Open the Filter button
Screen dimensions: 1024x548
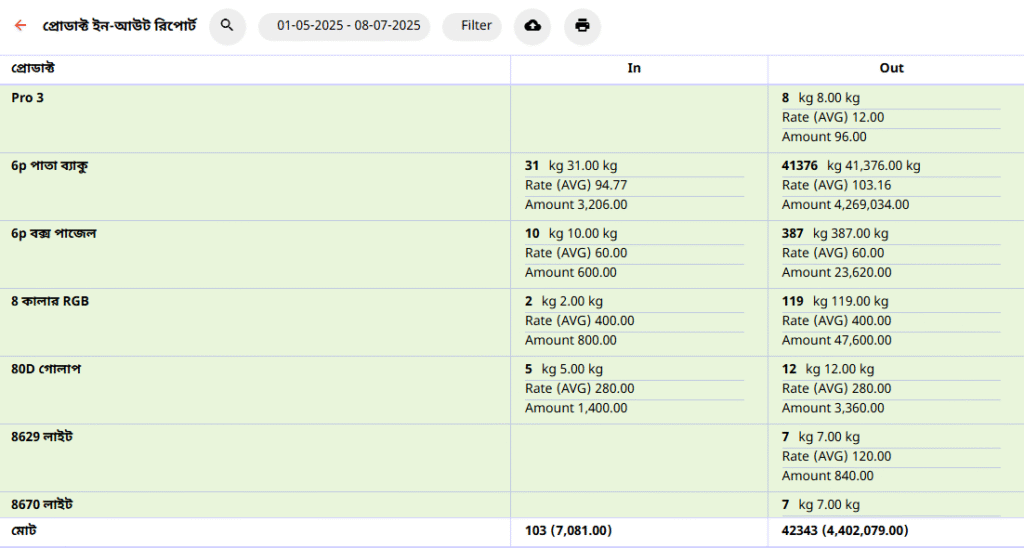(x=472, y=26)
